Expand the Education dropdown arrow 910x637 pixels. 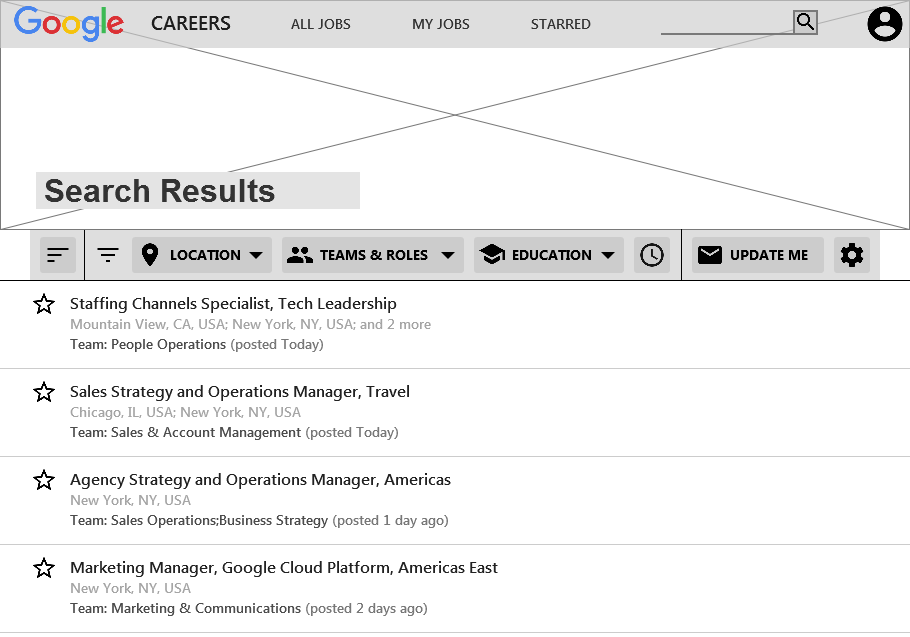(x=608, y=255)
